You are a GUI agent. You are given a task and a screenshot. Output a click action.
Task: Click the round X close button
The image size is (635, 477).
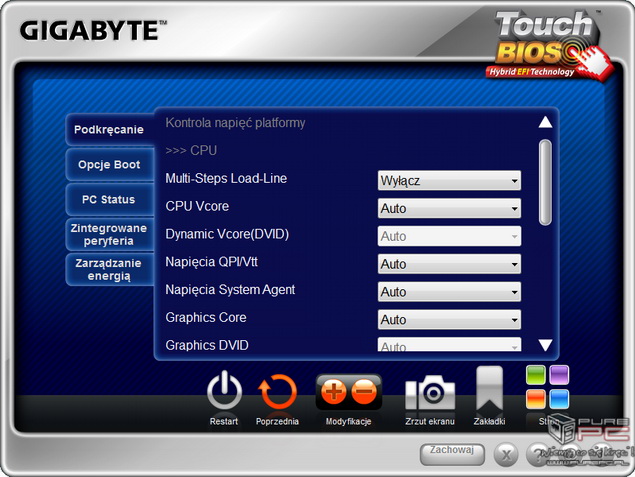(505, 455)
